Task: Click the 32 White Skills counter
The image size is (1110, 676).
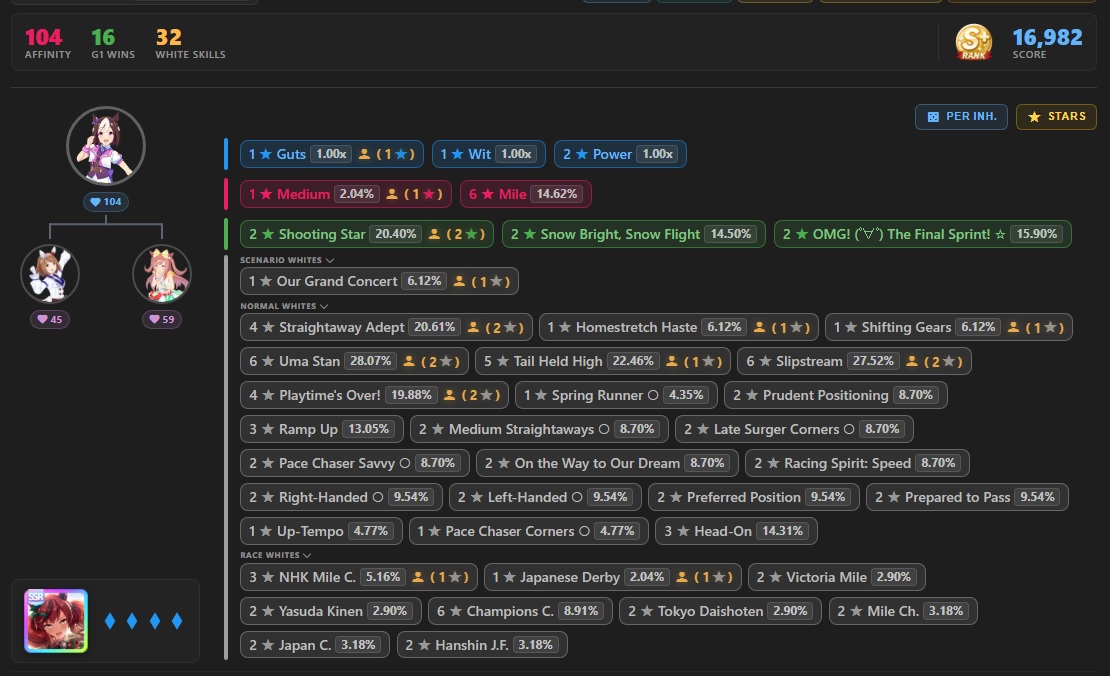Action: [190, 43]
